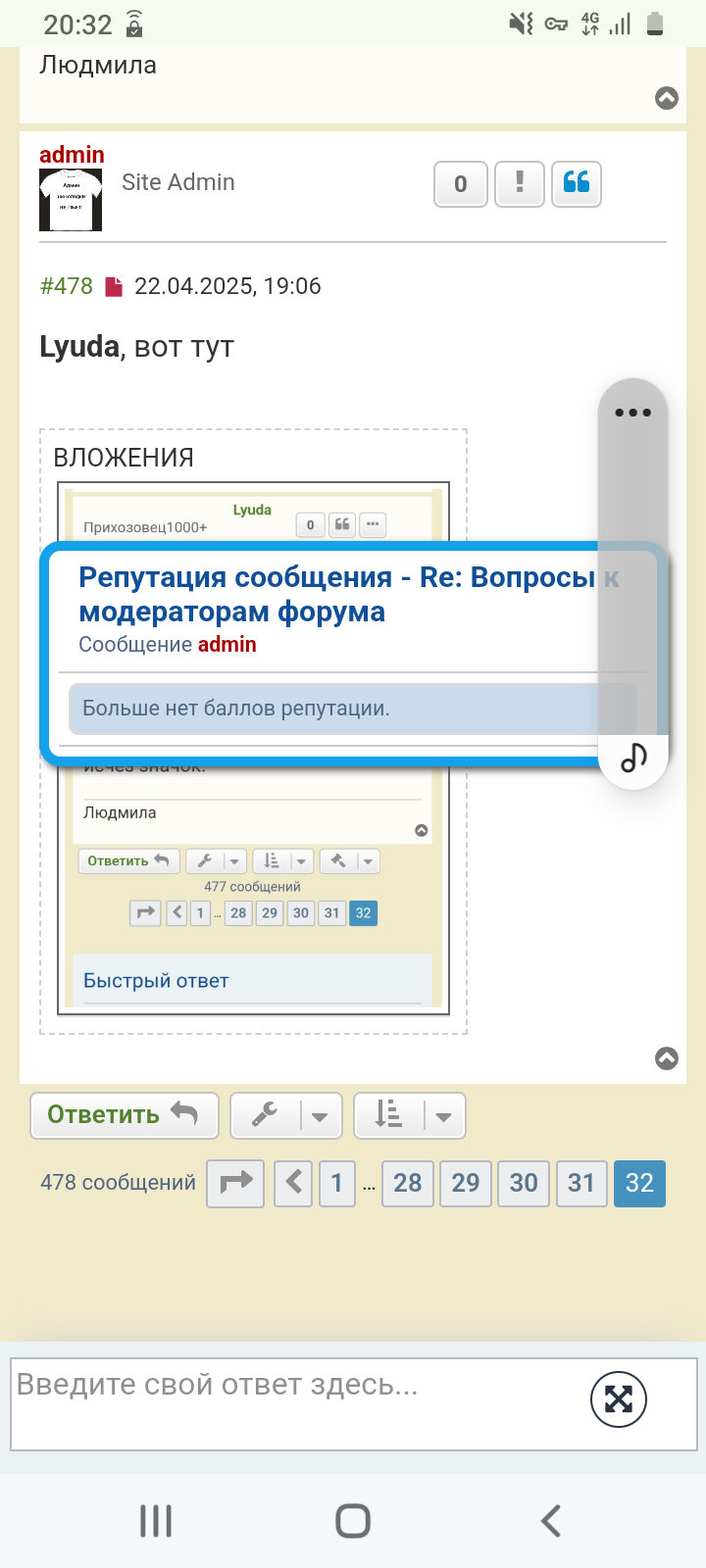Go to previous page chevron
Screen dimensions: 706x1568
(x=293, y=1183)
